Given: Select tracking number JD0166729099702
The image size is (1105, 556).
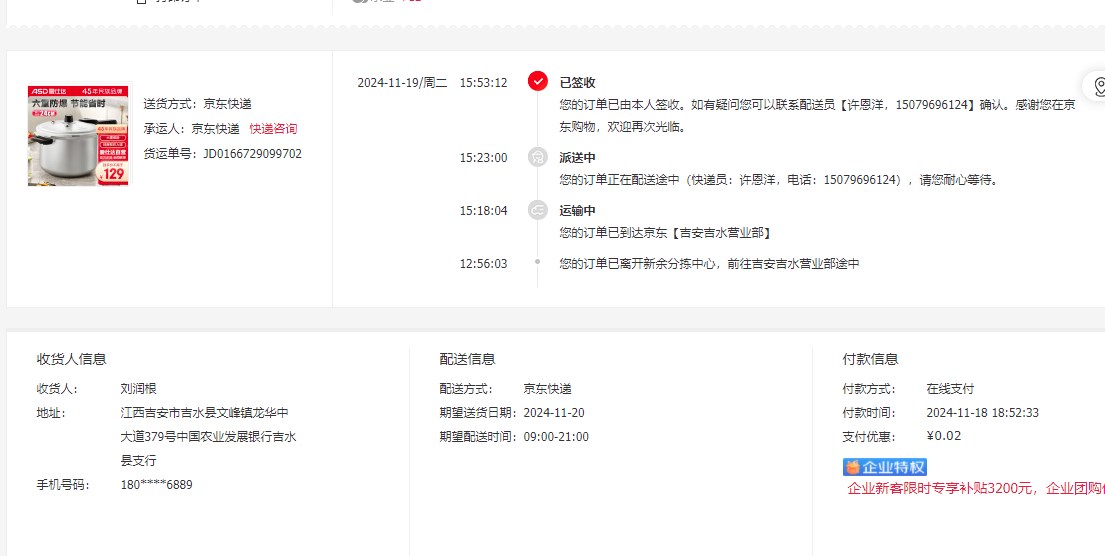Looking at the screenshot, I should click(x=252, y=154).
